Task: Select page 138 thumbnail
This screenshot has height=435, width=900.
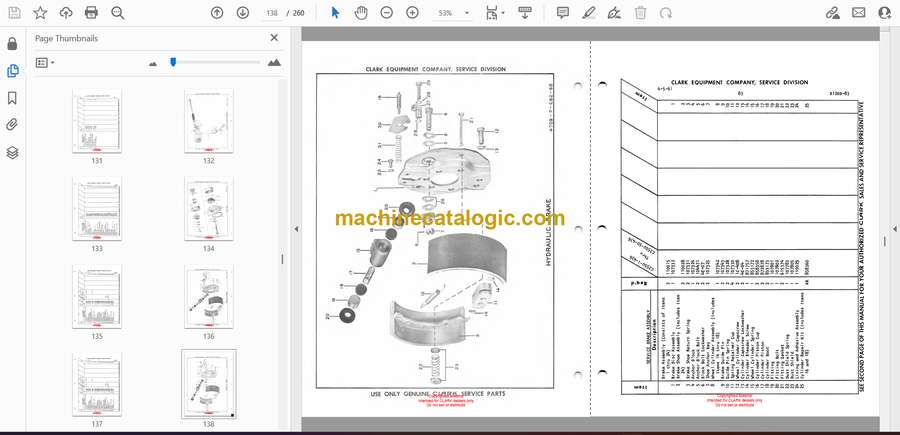Action: click(x=208, y=384)
